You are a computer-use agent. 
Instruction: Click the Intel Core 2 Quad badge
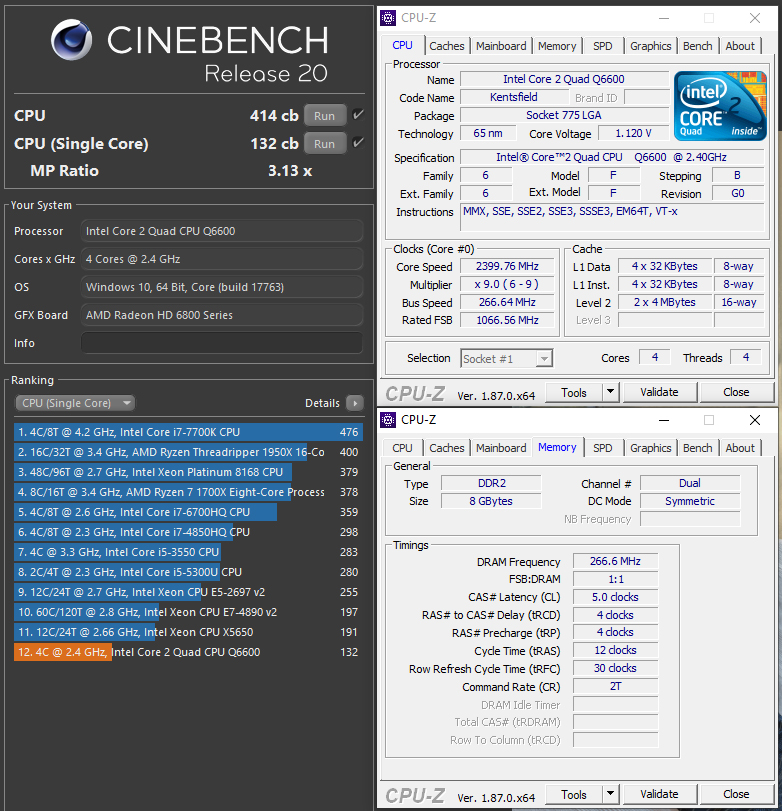pyautogui.click(x=720, y=106)
